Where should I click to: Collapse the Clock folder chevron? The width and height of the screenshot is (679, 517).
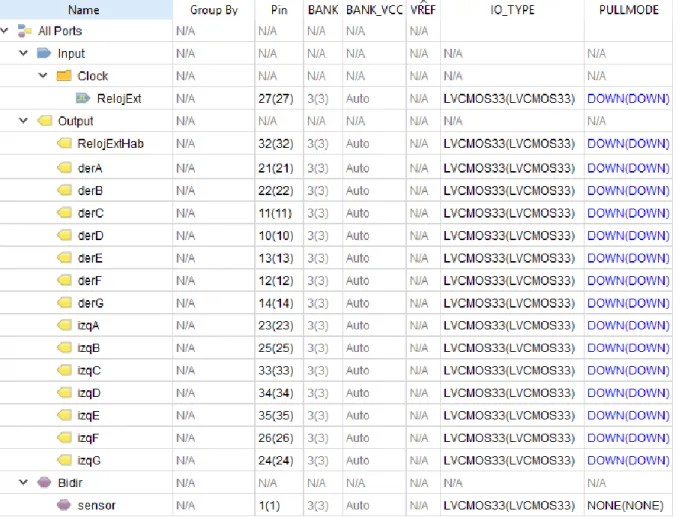[x=43, y=75]
